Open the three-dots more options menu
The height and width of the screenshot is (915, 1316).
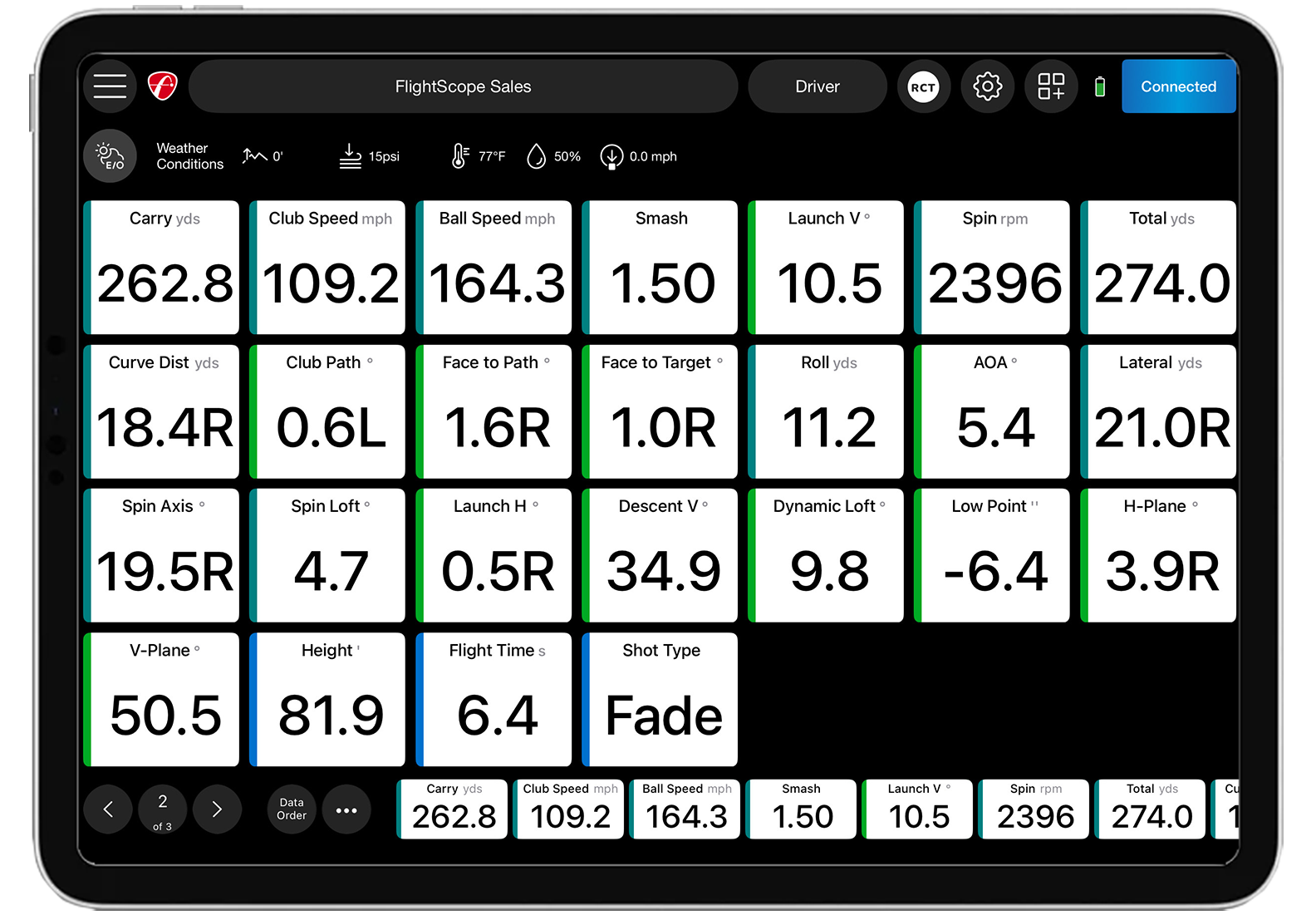pyautogui.click(x=346, y=809)
